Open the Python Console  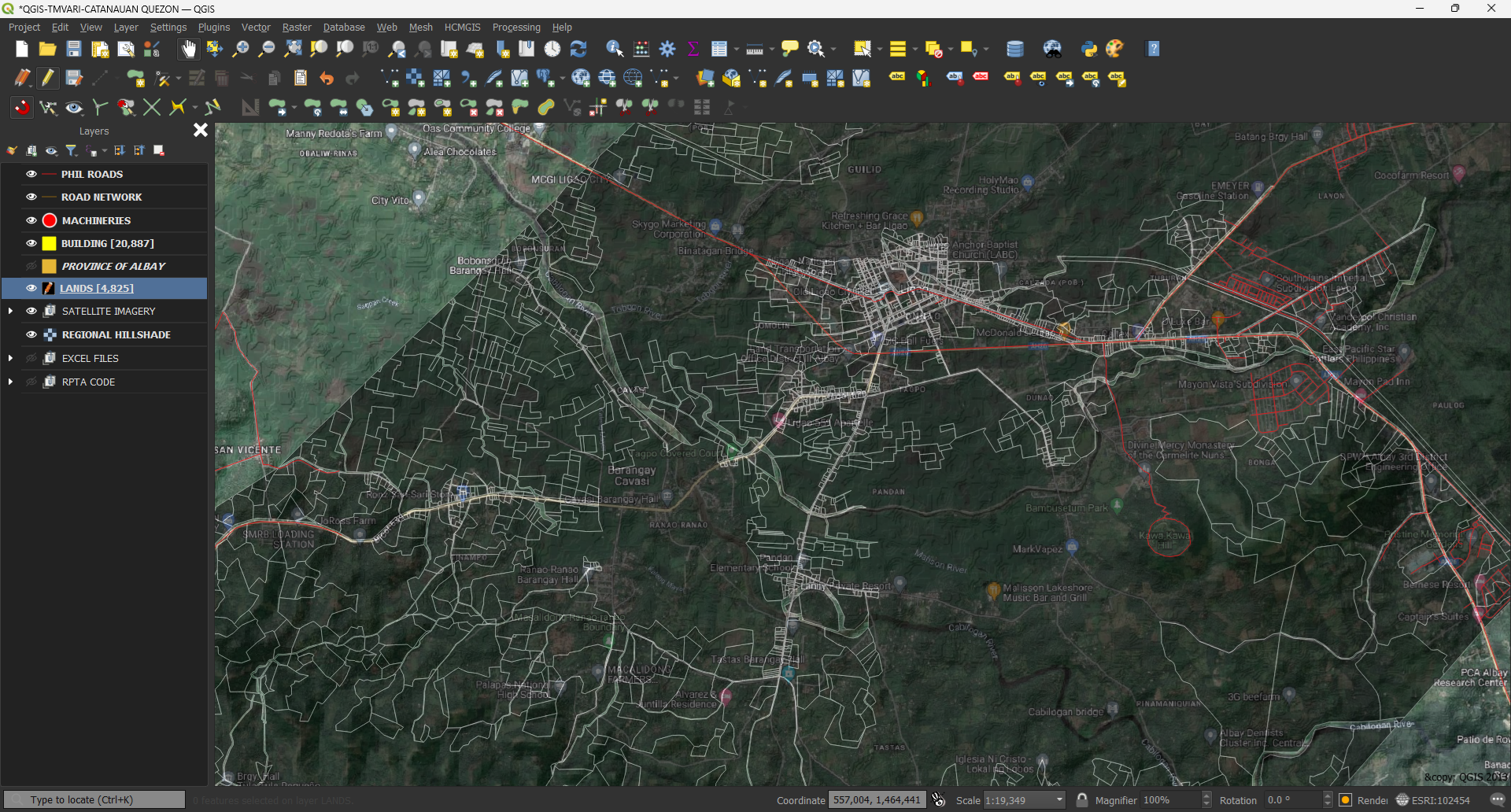click(x=1090, y=49)
